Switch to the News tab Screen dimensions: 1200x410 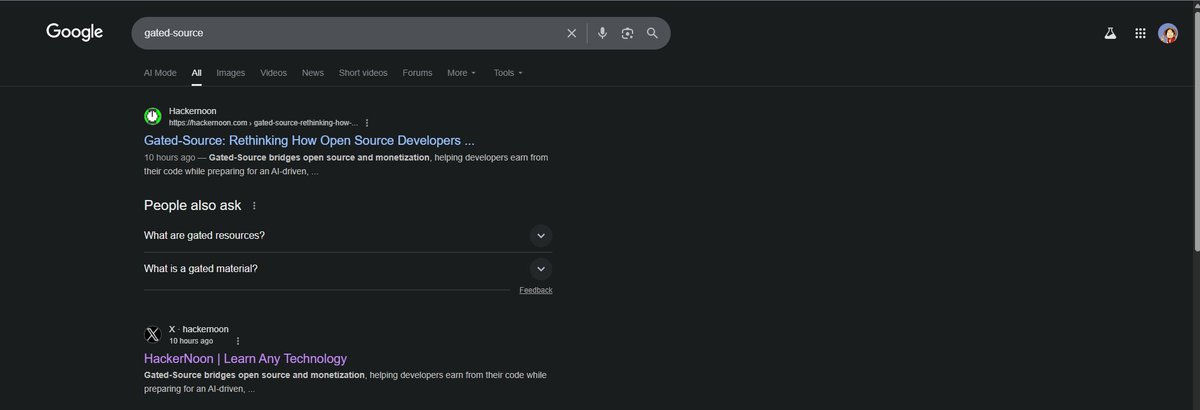pyautogui.click(x=313, y=73)
